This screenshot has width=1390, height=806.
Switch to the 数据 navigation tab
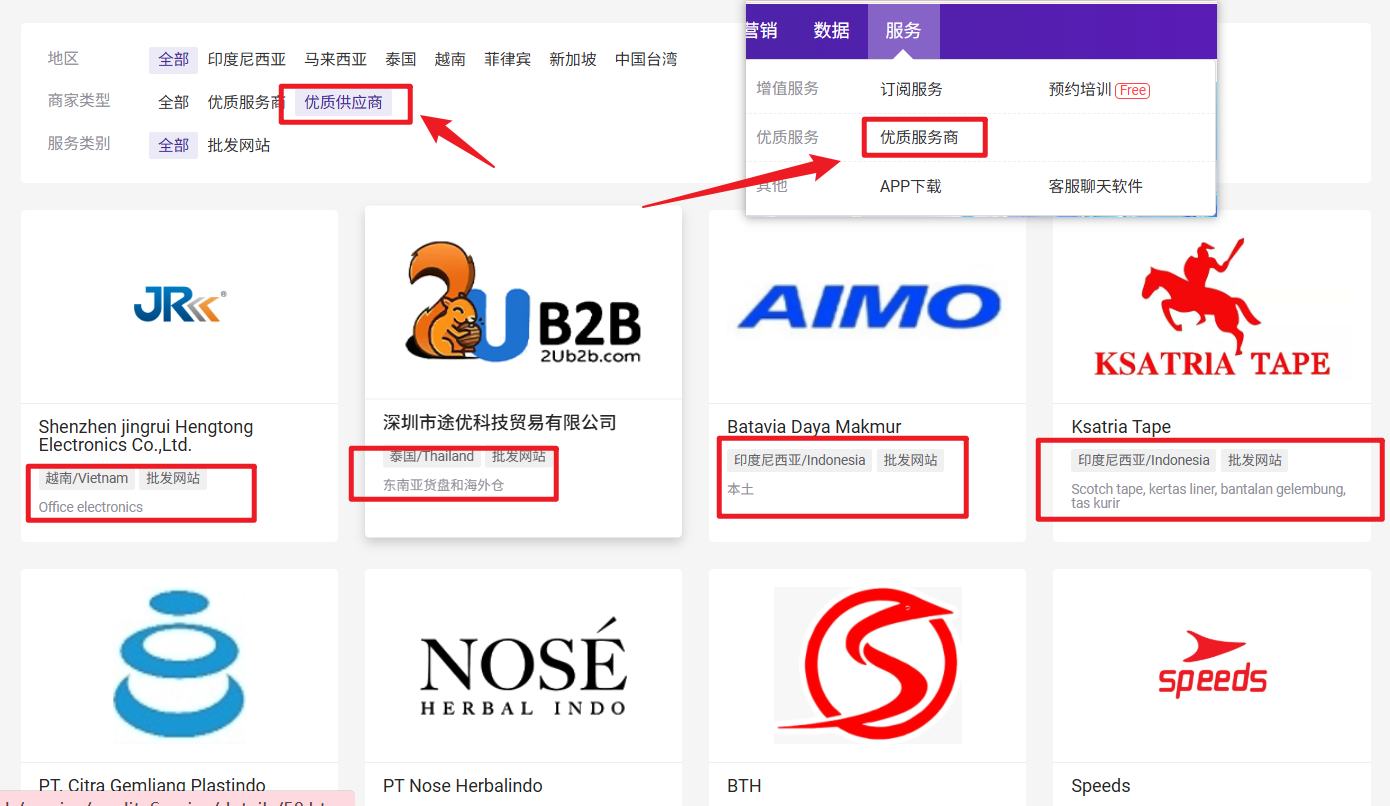click(x=831, y=31)
